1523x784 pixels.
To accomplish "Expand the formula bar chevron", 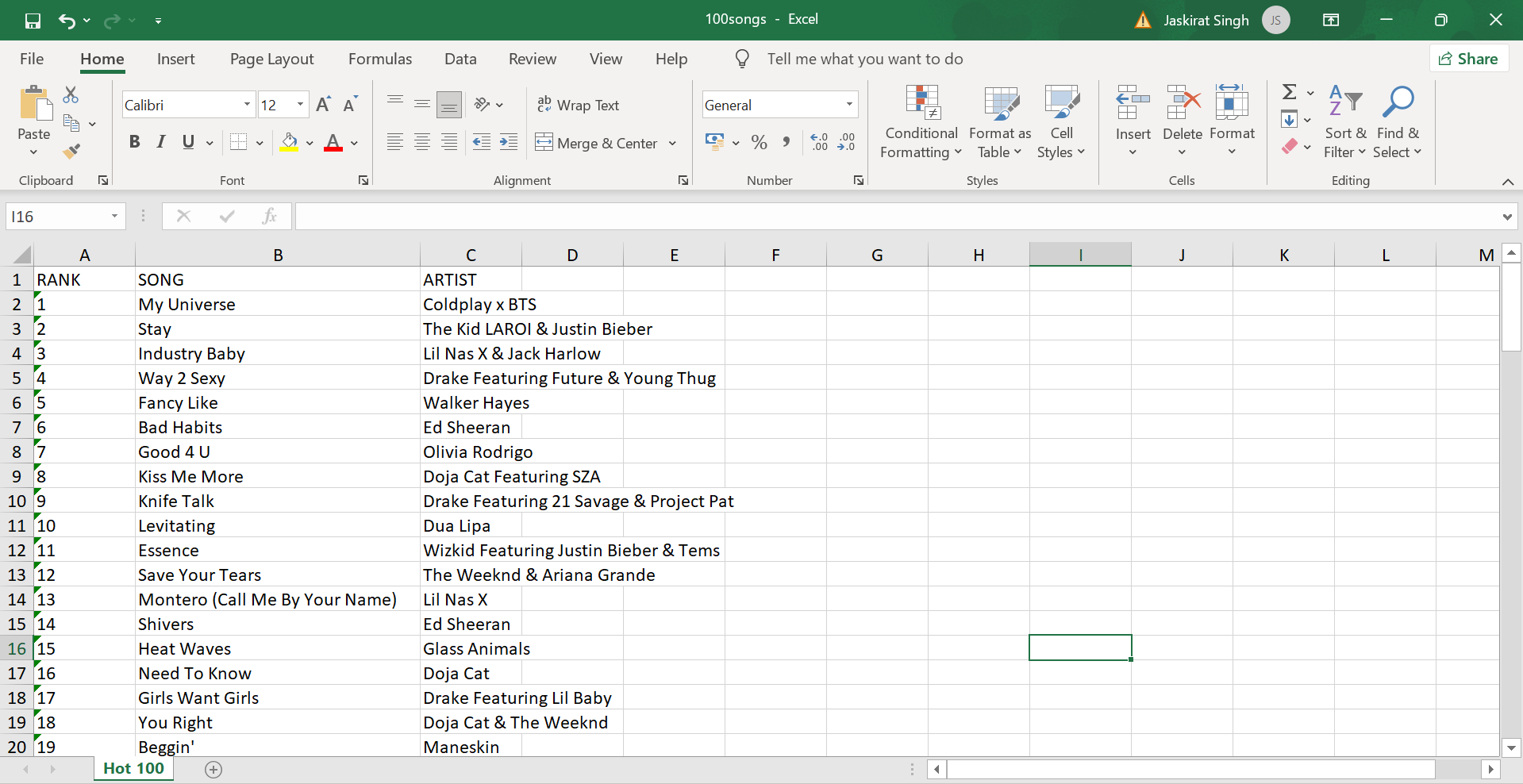I will point(1507,217).
